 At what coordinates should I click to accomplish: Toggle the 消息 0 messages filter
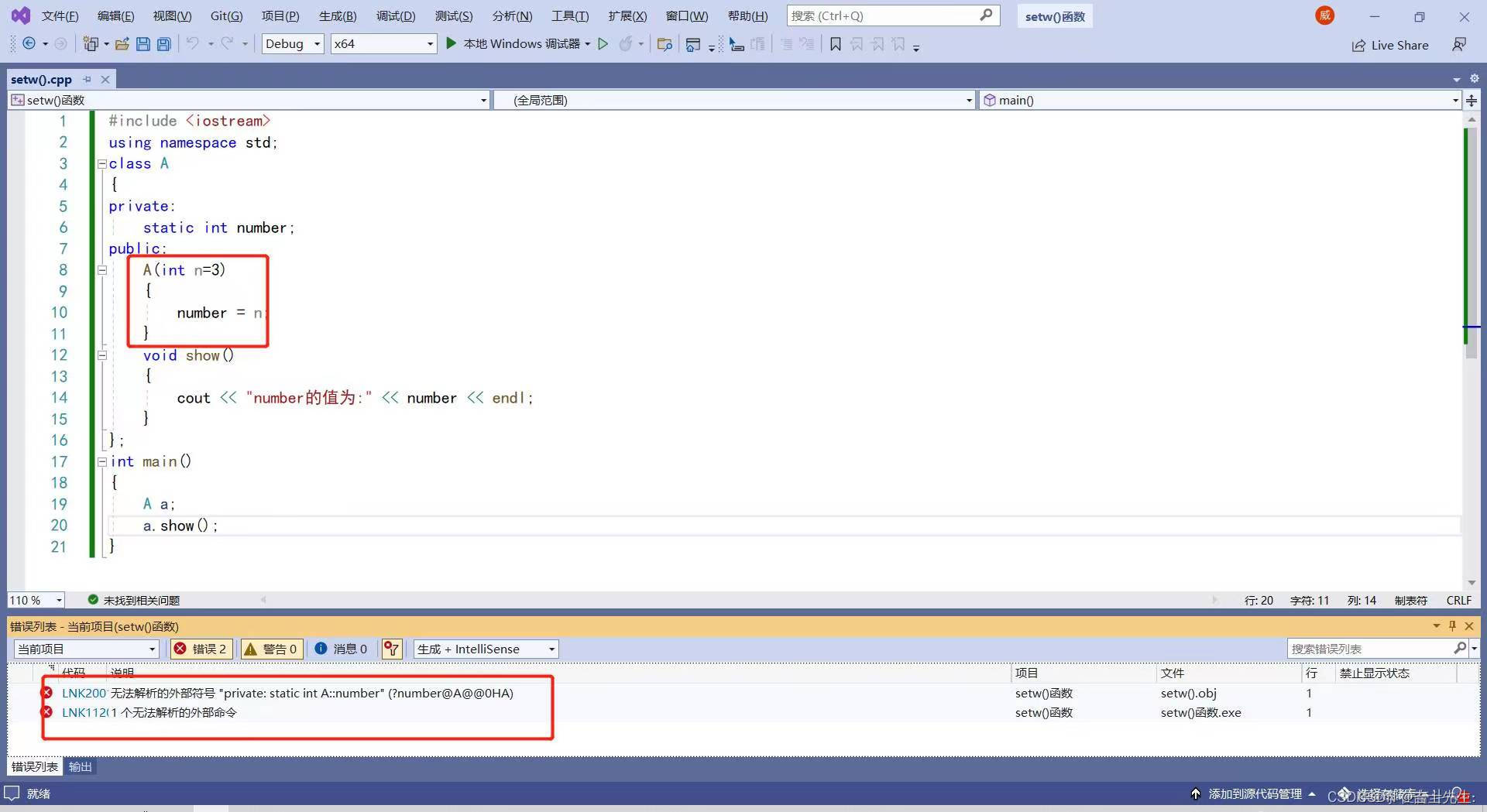[x=341, y=649]
